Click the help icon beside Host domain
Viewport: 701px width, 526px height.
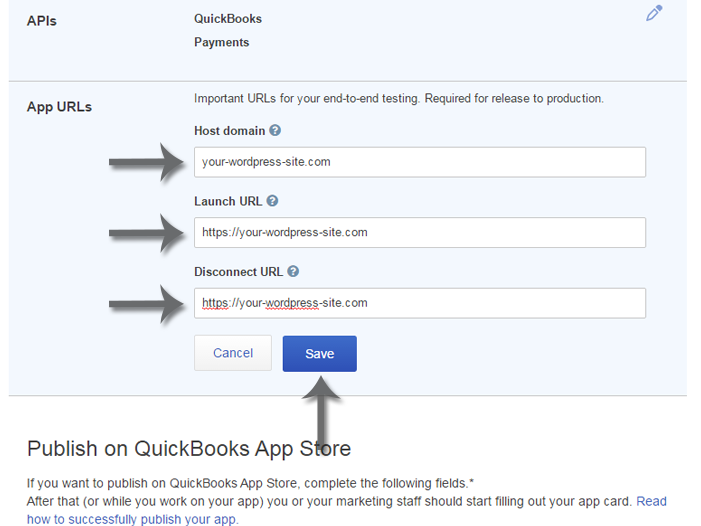[275, 130]
